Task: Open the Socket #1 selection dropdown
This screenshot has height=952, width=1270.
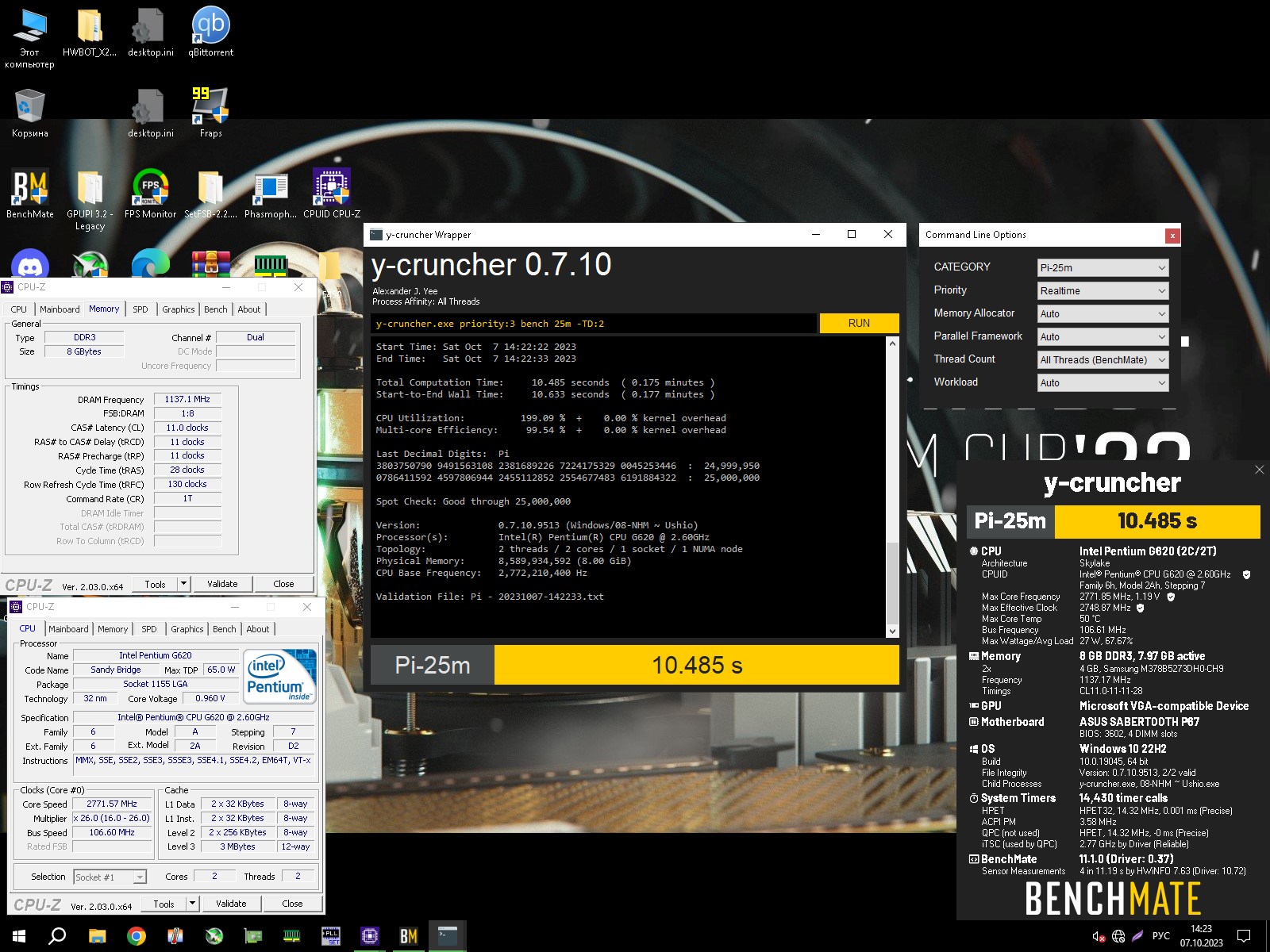Action: tap(110, 877)
